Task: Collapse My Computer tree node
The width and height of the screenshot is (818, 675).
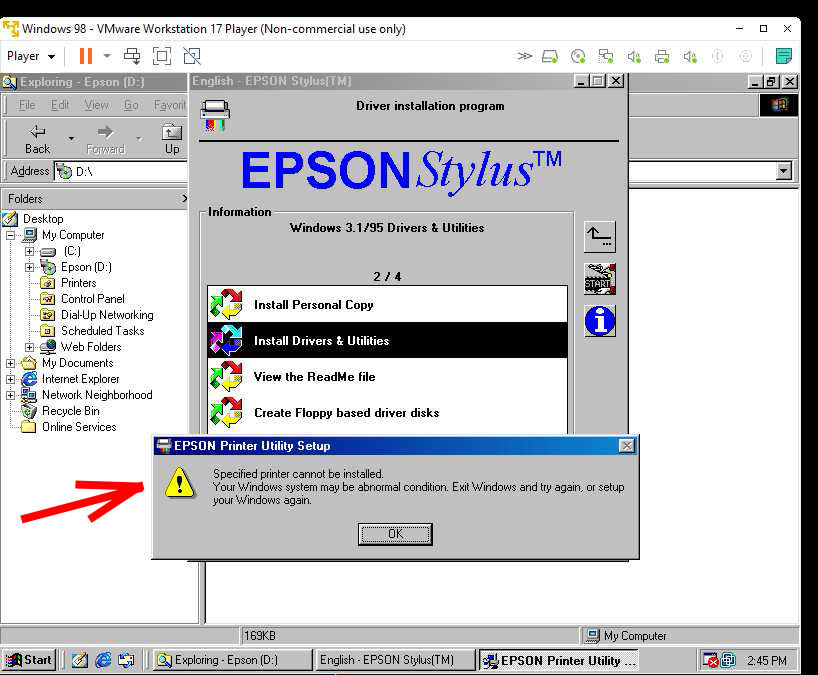Action: pyautogui.click(x=10, y=235)
